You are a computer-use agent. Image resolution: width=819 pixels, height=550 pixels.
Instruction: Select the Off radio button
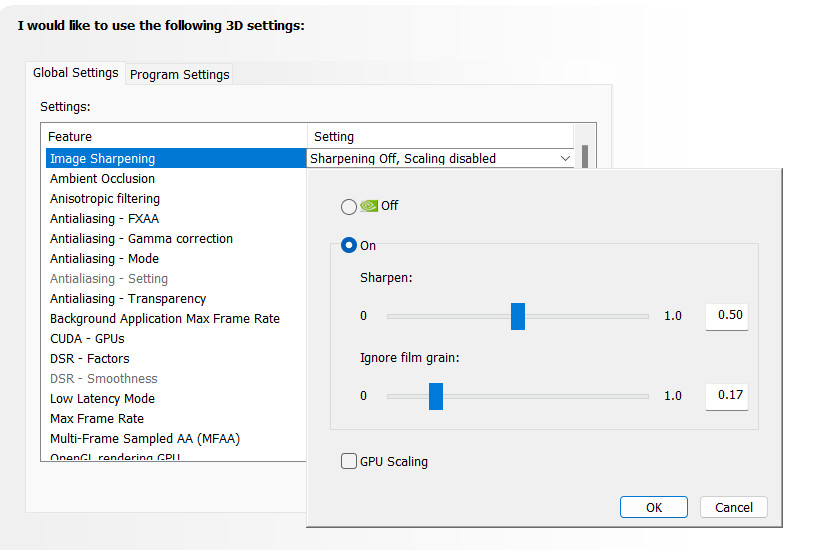[x=349, y=206]
